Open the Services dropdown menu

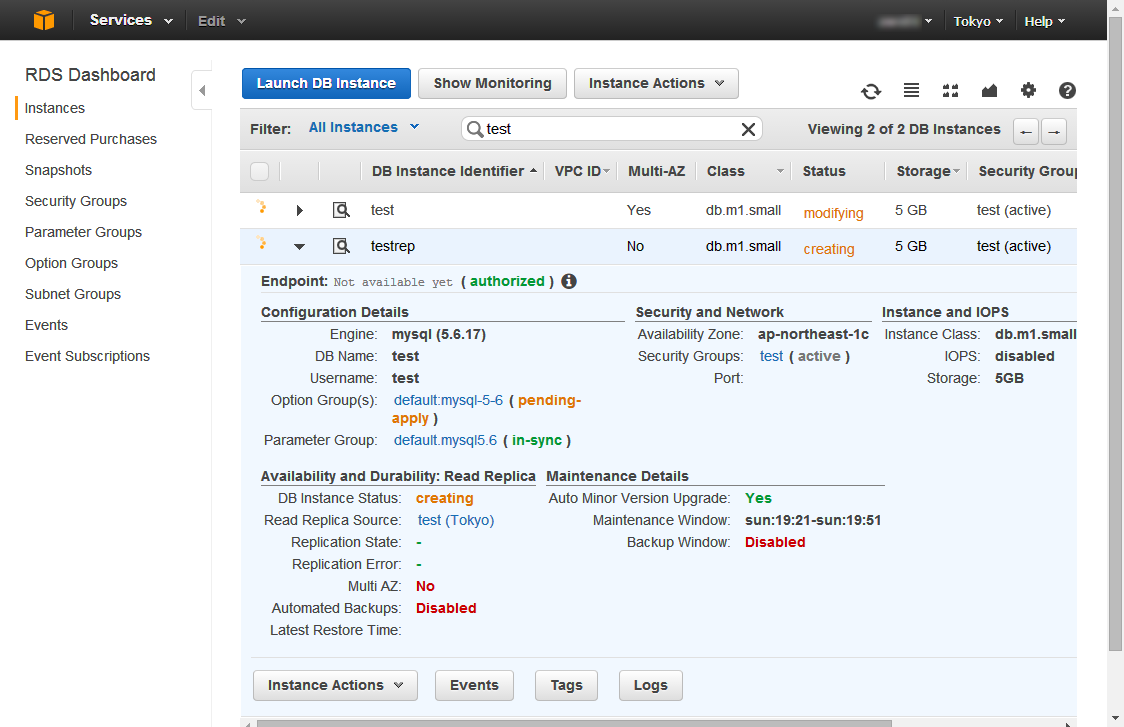pos(131,20)
